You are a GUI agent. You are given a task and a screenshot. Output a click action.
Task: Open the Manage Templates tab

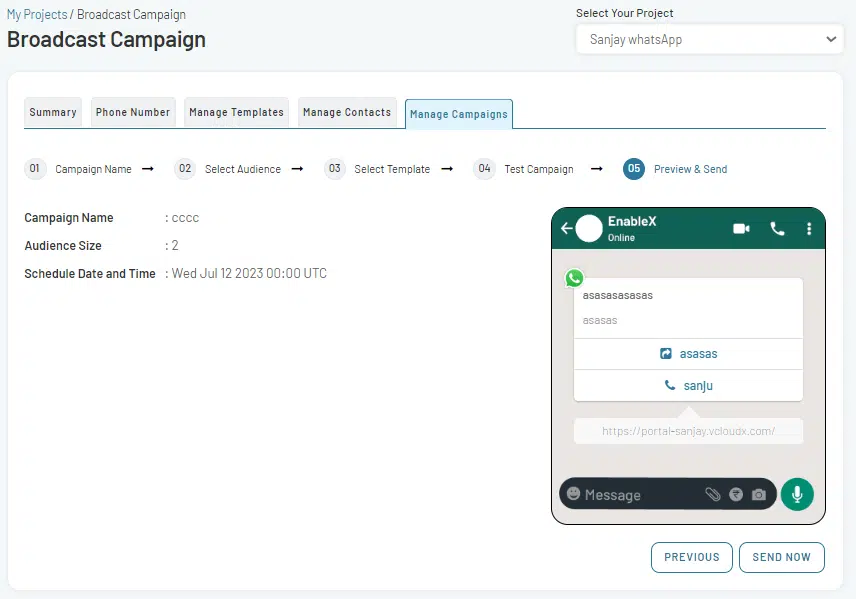click(236, 112)
